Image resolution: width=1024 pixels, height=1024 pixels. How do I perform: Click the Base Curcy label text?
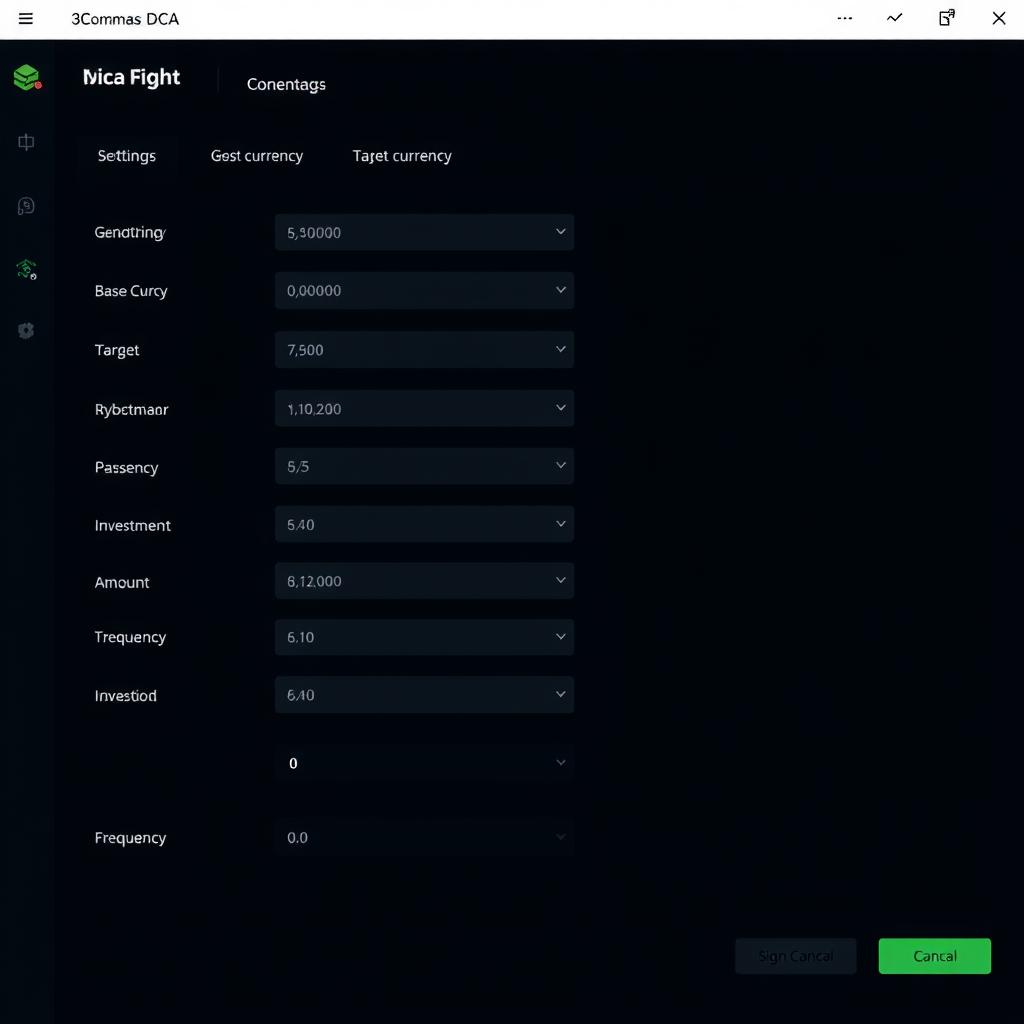point(131,291)
